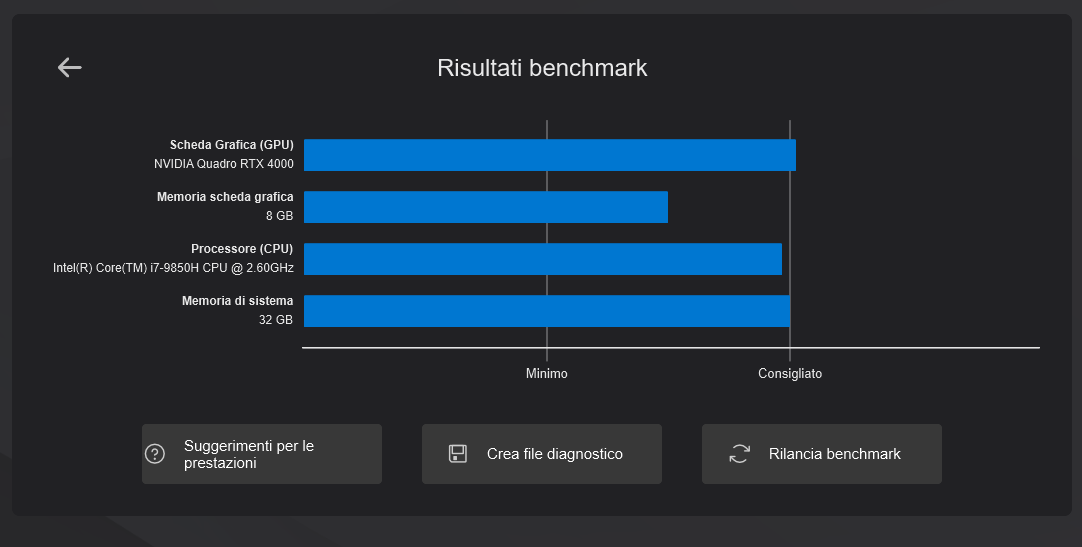Click the Risultati benchmark title
The width and height of the screenshot is (1082, 547).
[x=542, y=68]
